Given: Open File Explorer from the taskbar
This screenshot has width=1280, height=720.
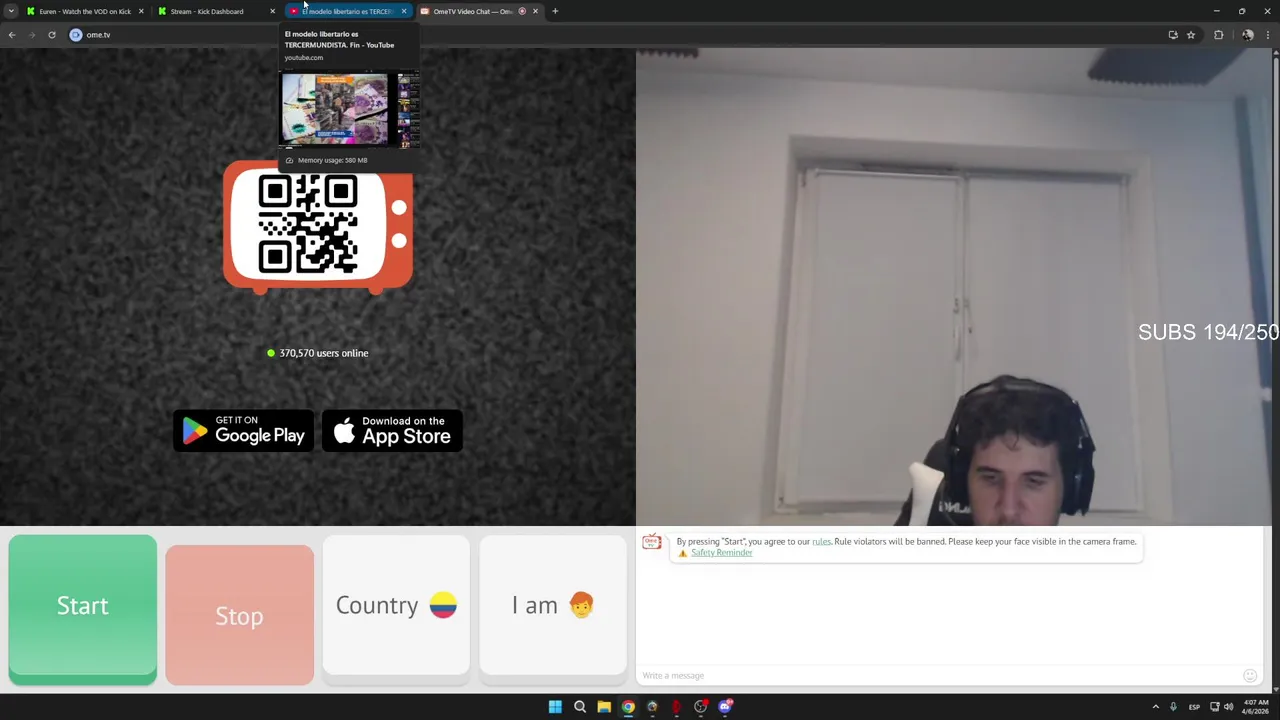Looking at the screenshot, I should pos(604,707).
